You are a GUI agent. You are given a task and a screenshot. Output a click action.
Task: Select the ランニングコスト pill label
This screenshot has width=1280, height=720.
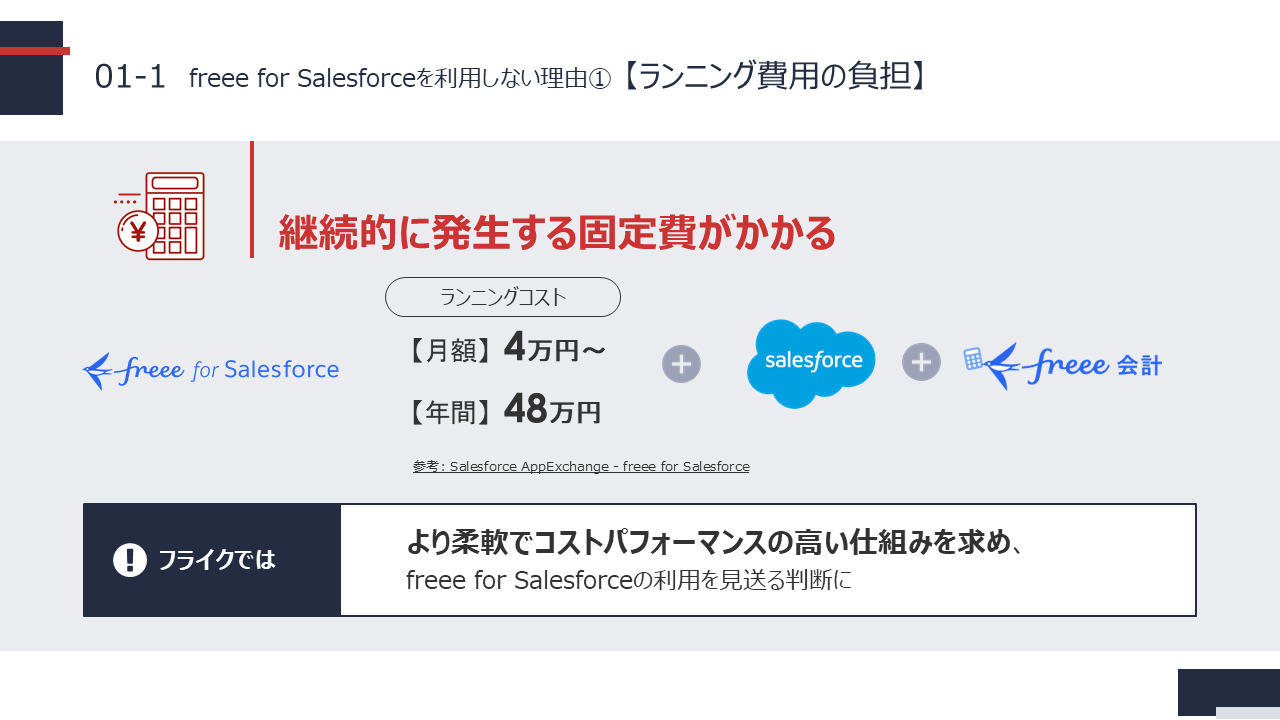[x=503, y=297]
